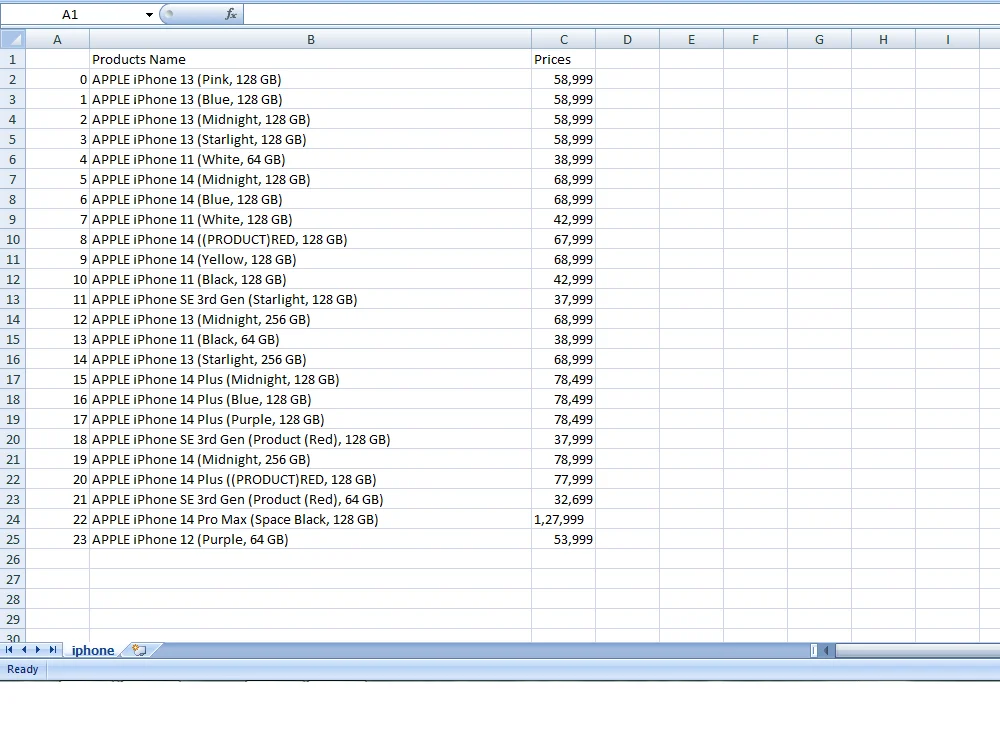Click next sheet navigation arrow
The width and height of the screenshot is (1000, 750).
(x=38, y=650)
